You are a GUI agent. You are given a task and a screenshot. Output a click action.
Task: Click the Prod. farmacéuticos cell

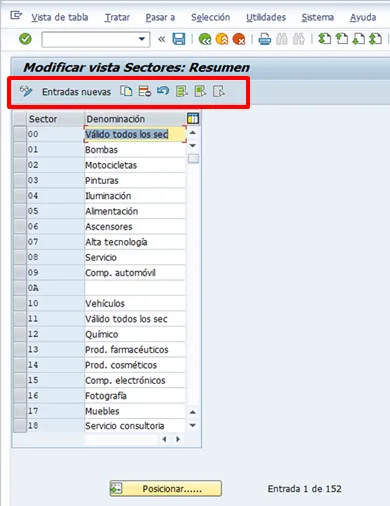[135, 349]
